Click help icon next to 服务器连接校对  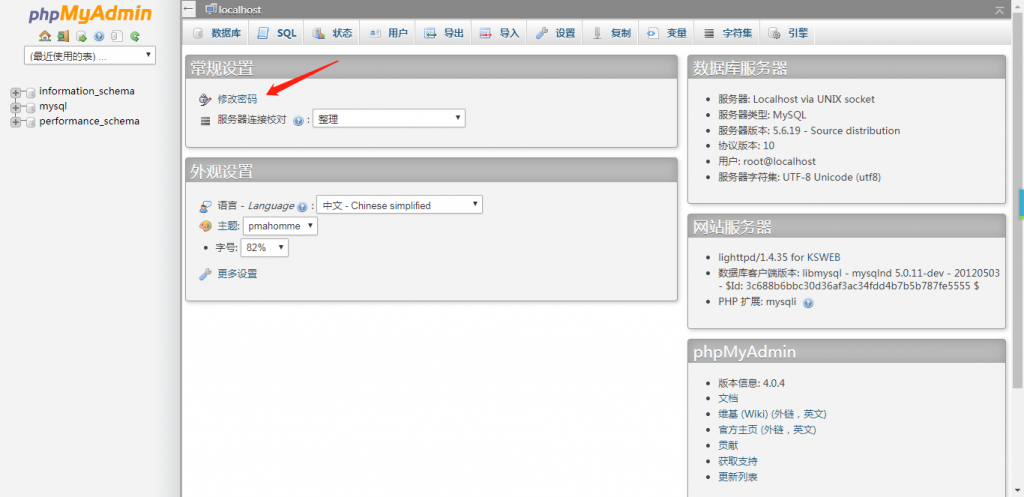[298, 120]
